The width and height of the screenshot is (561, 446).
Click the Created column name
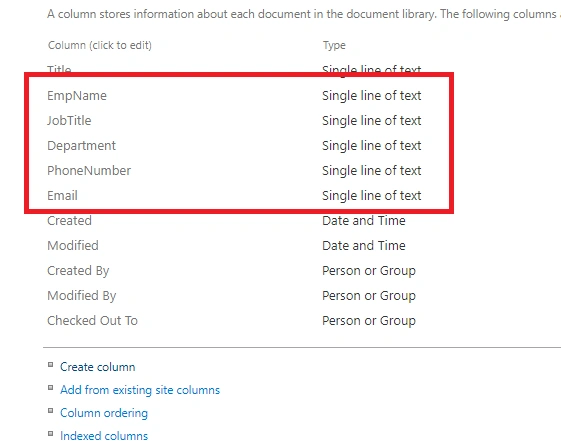[x=69, y=221]
